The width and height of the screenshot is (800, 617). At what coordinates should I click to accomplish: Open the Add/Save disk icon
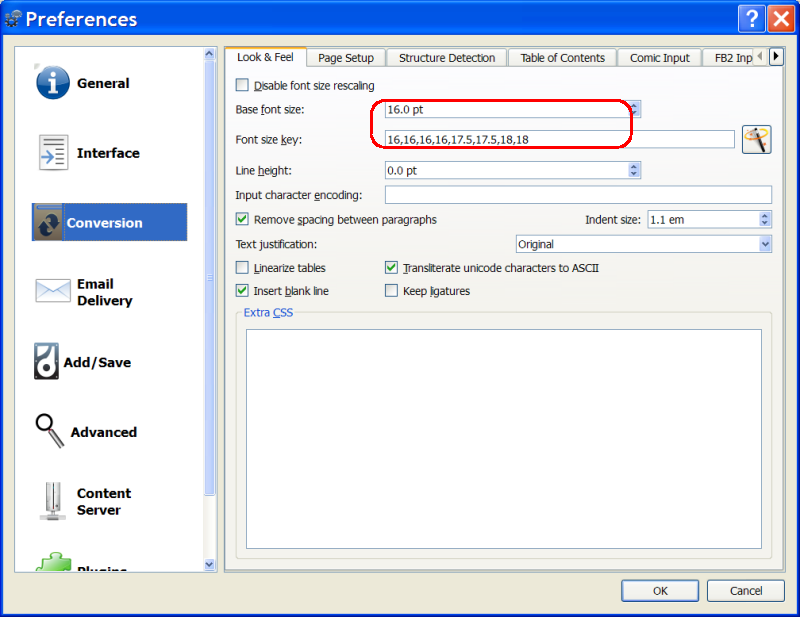pyautogui.click(x=46, y=361)
